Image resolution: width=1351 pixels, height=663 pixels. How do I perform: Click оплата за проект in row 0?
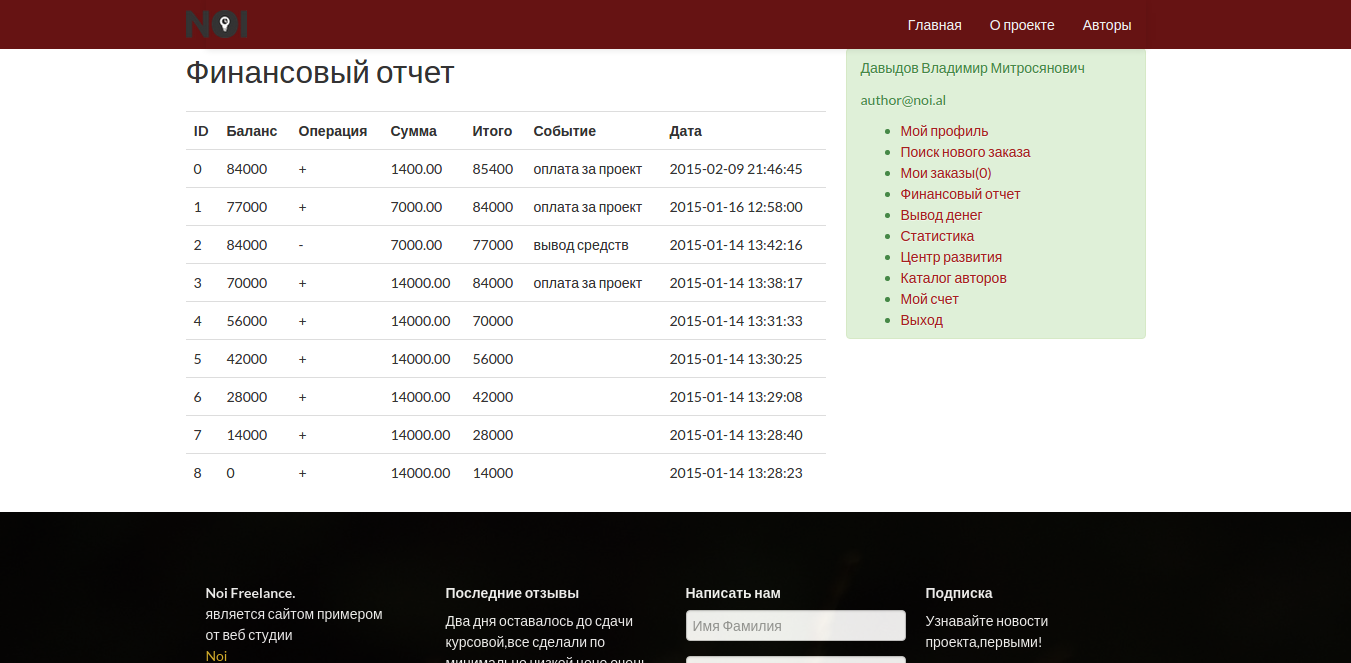(x=588, y=169)
